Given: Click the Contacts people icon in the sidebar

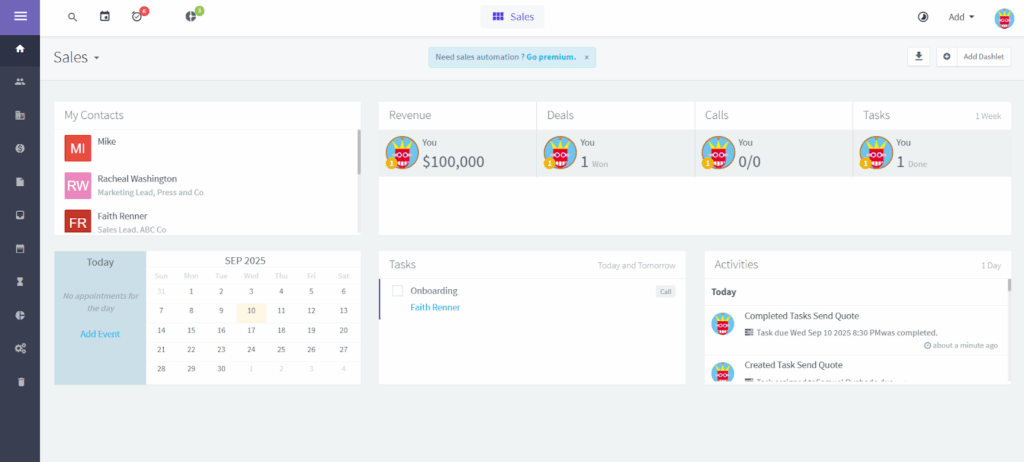Looking at the screenshot, I should coord(20,82).
